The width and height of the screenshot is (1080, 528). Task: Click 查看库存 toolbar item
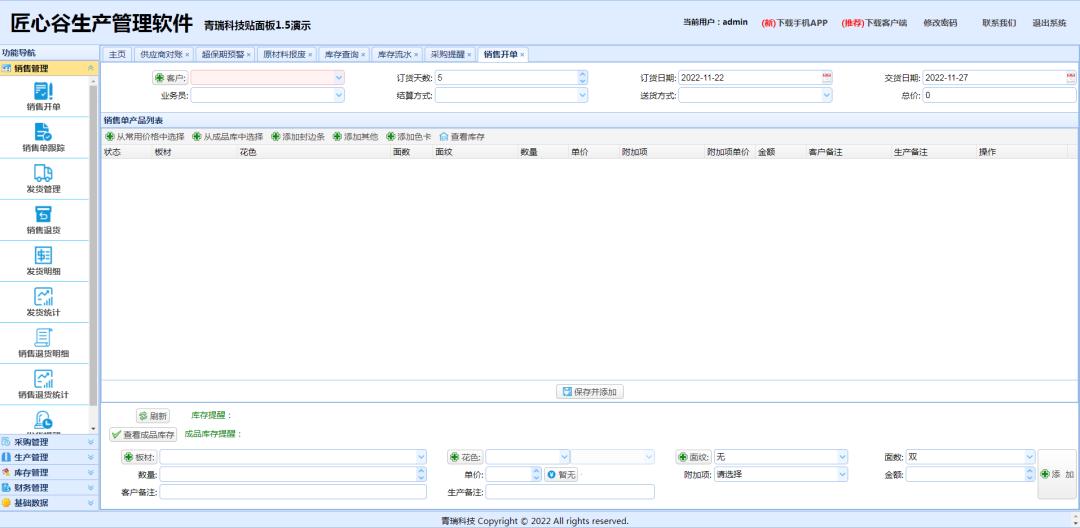pyautogui.click(x=462, y=137)
